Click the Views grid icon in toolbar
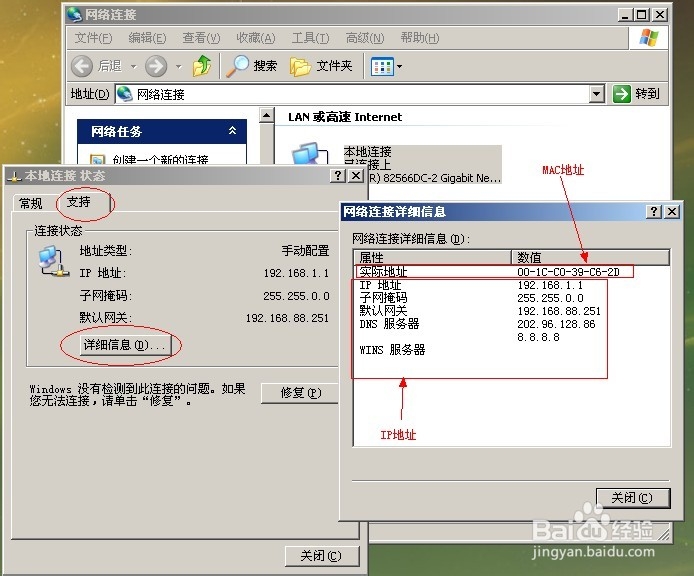694x576 pixels. click(x=382, y=66)
